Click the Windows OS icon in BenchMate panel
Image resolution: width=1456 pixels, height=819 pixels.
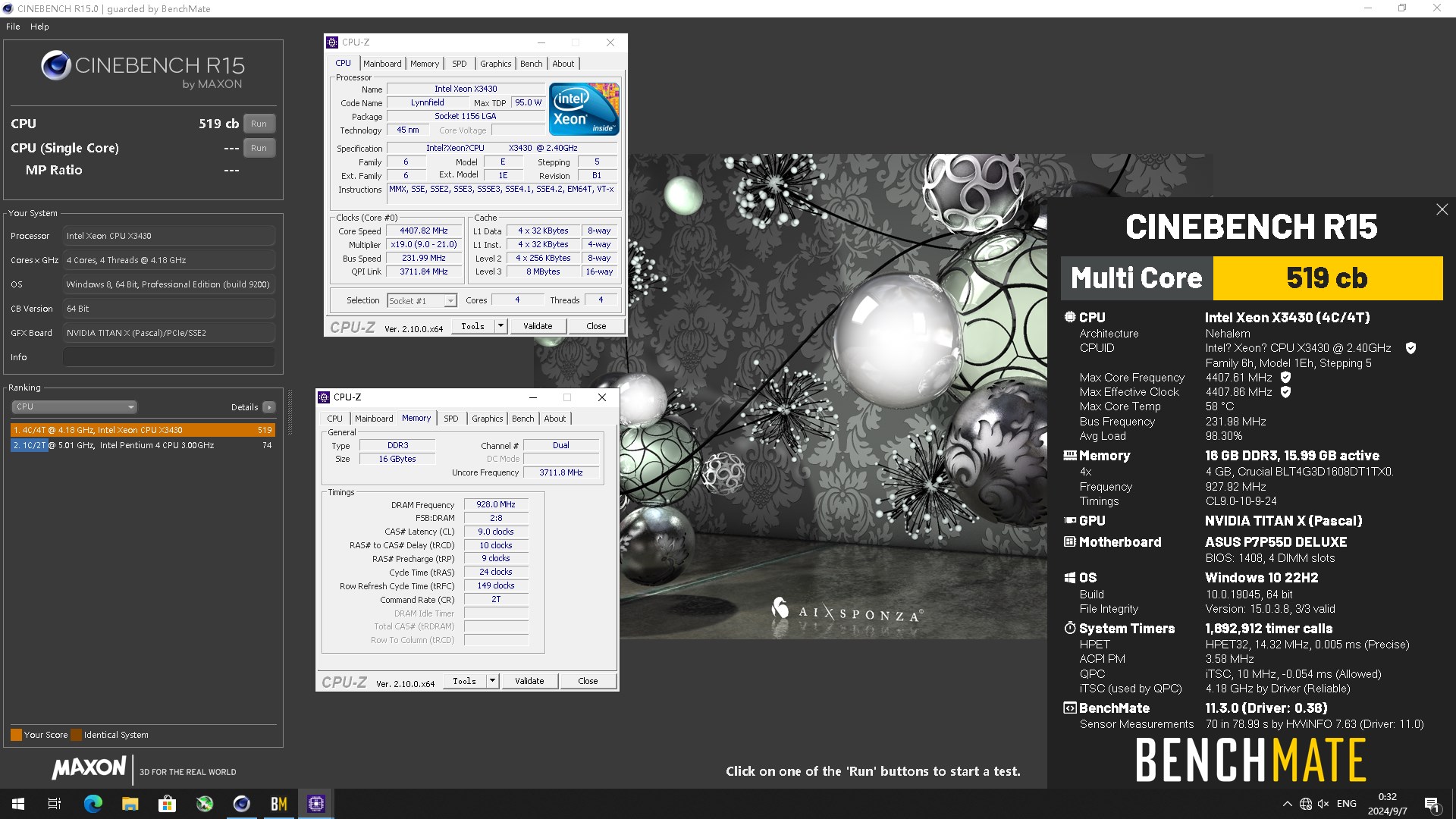coord(1070,578)
